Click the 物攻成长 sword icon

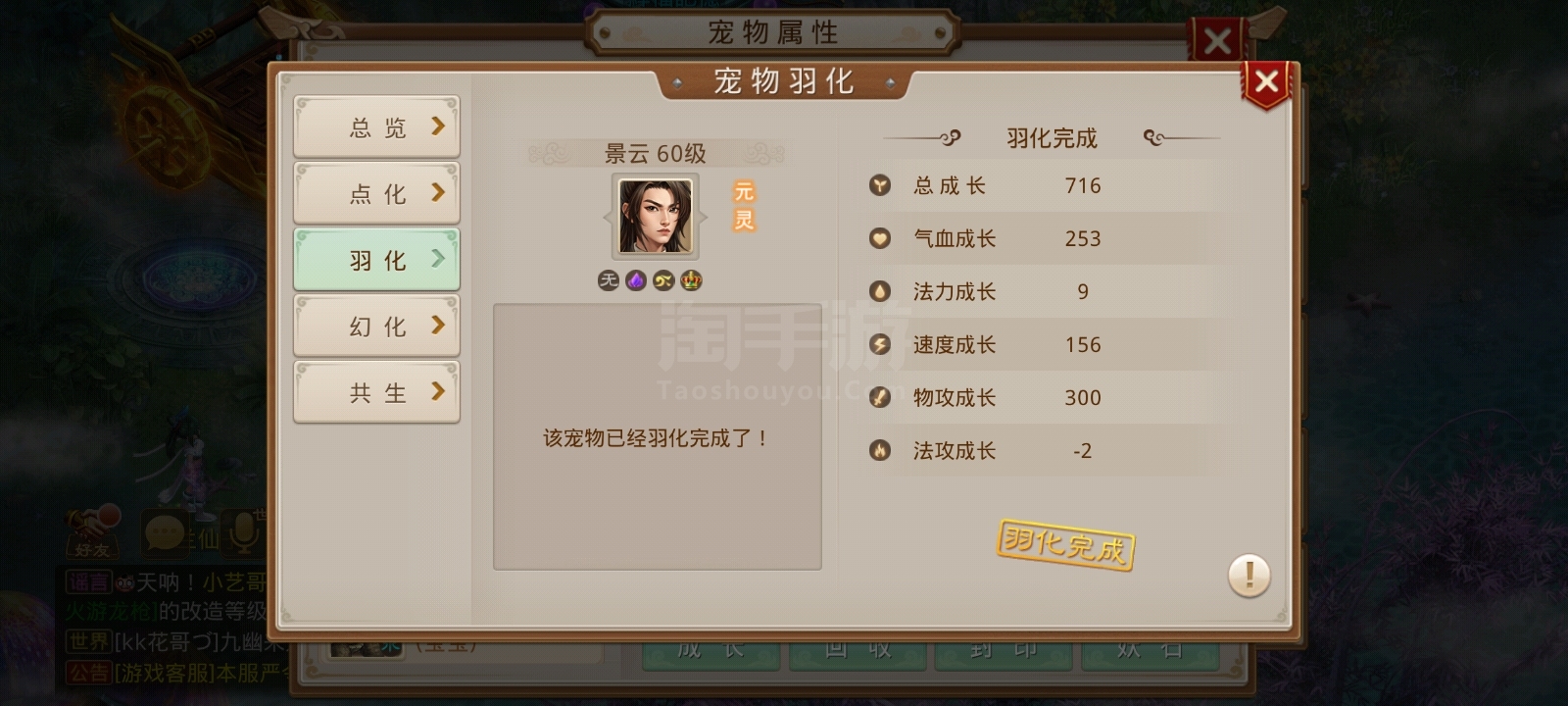click(x=880, y=397)
